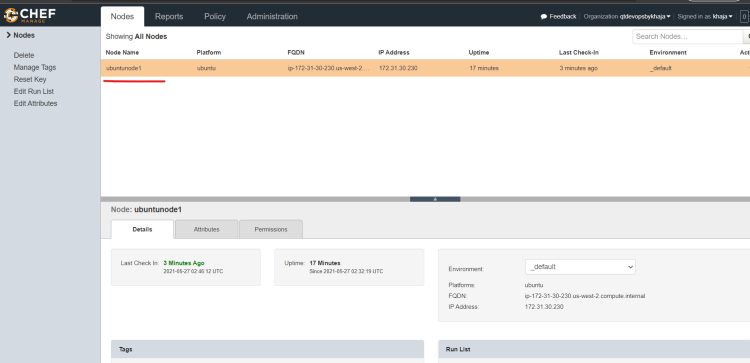Focus the Search Nodes input field
This screenshot has width=750, height=363.
(687, 36)
